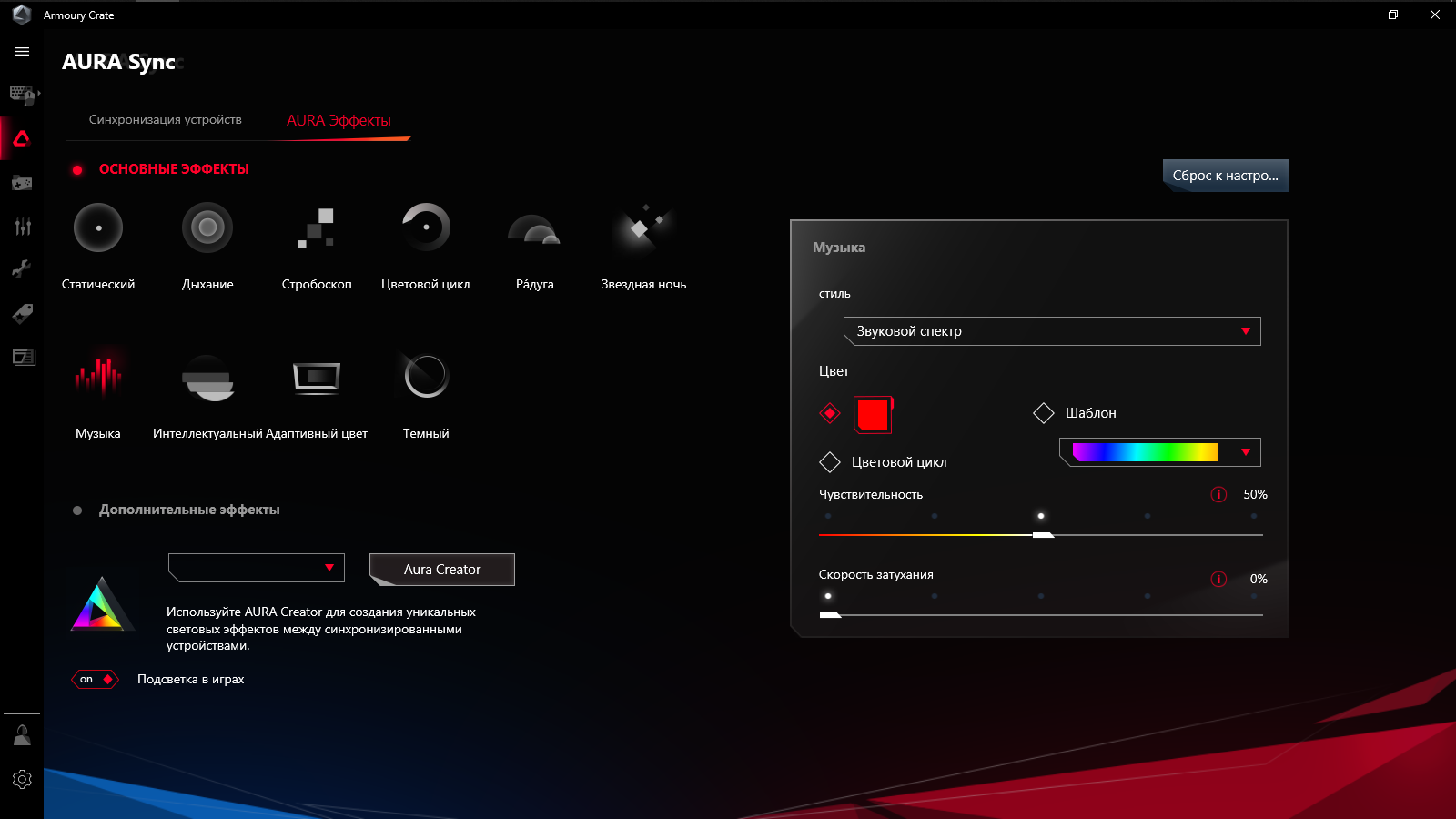Viewport: 1456px width, 819px height.
Task: Open the Device page in sidebar
Action: [x=22, y=95]
